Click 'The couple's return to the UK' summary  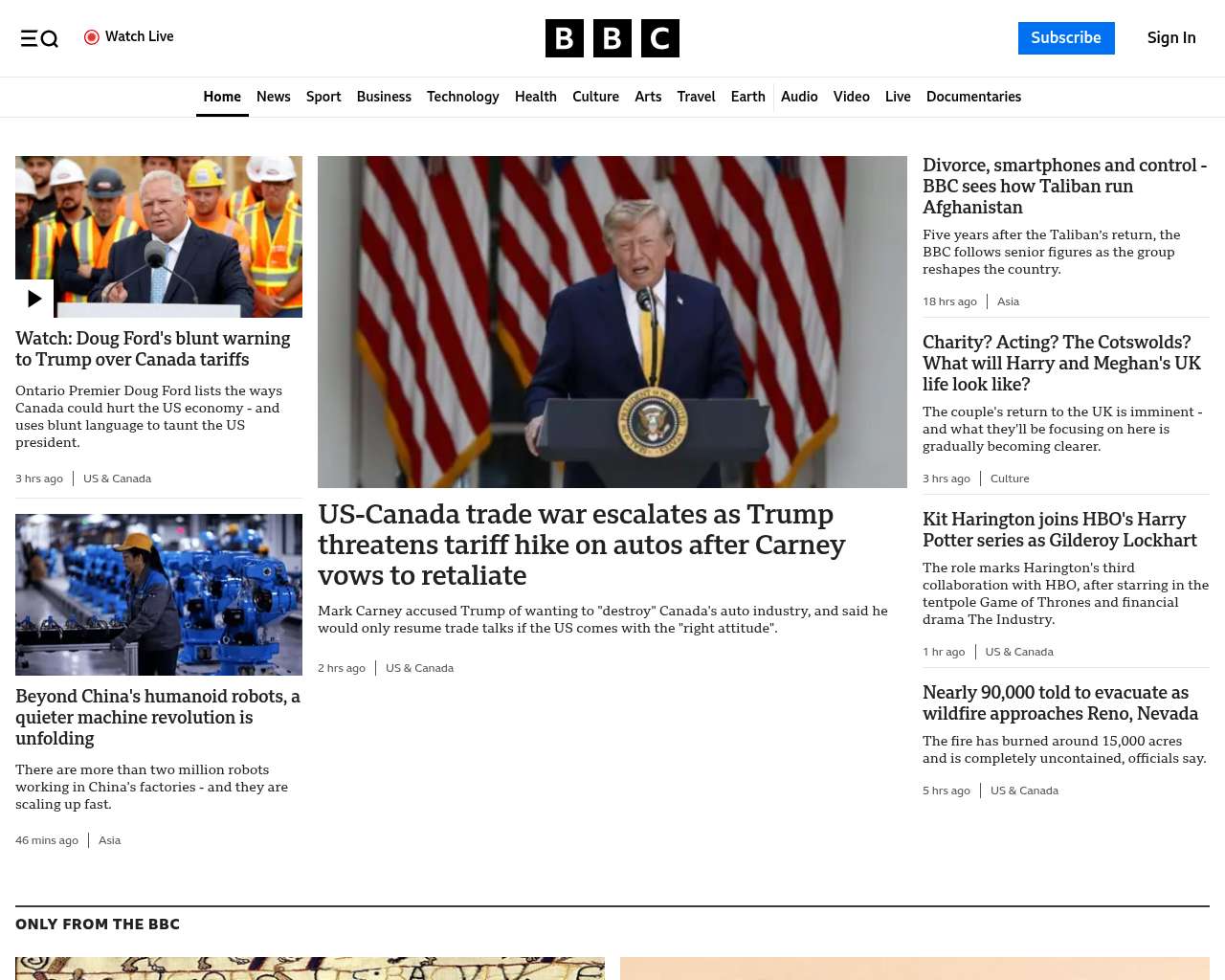click(1062, 429)
